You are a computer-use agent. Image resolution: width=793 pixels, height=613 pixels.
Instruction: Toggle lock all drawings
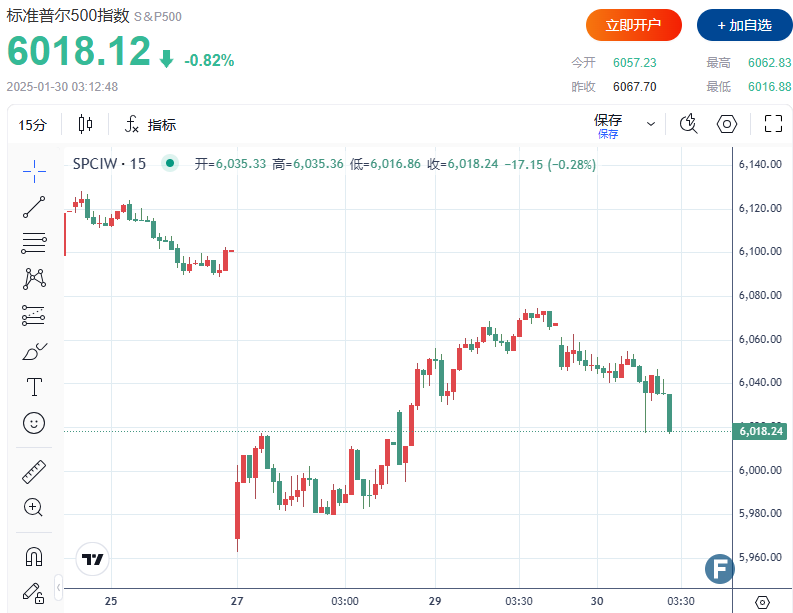pyautogui.click(x=34, y=591)
